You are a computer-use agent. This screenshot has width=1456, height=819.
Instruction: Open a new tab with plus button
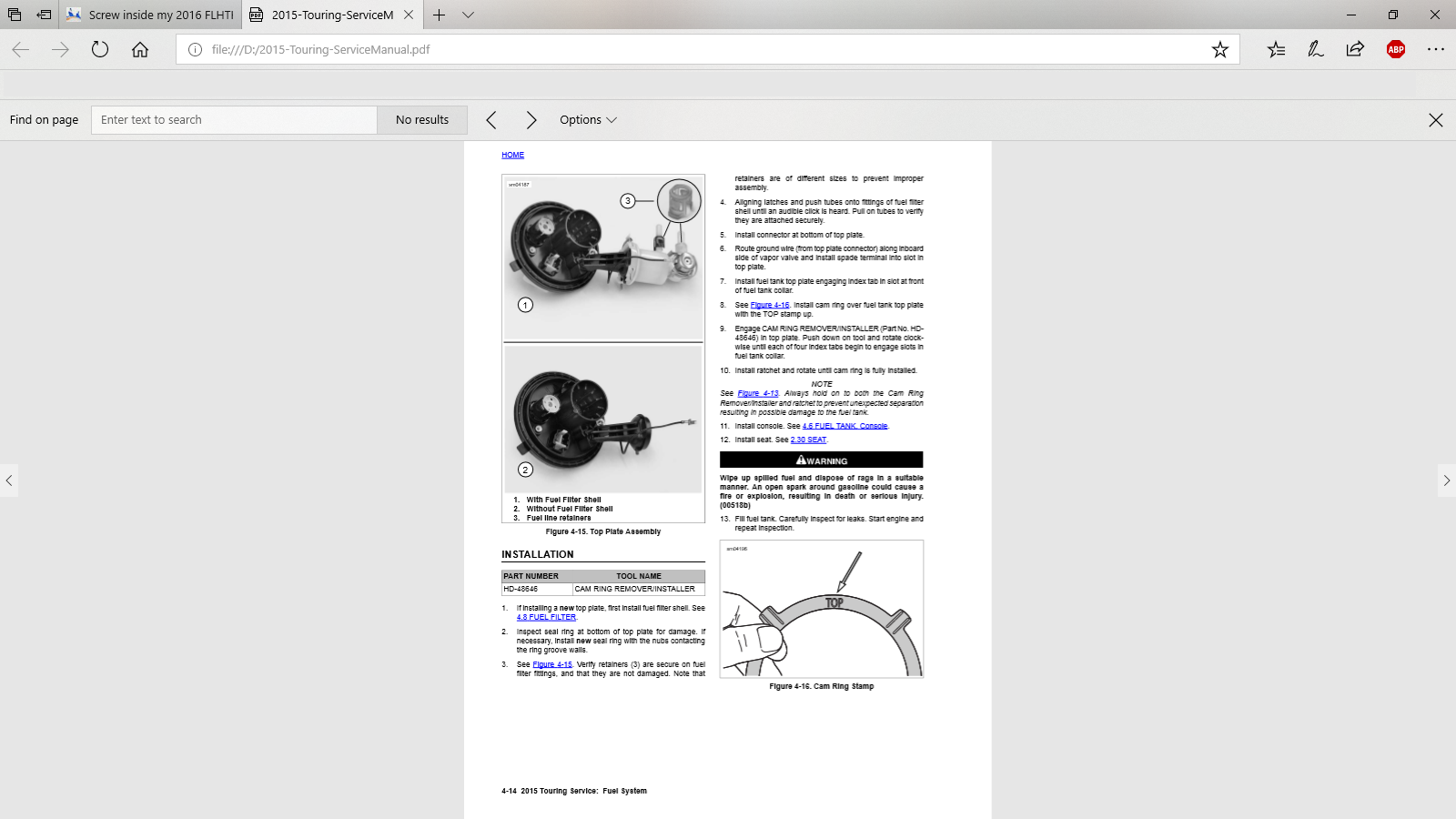[439, 15]
